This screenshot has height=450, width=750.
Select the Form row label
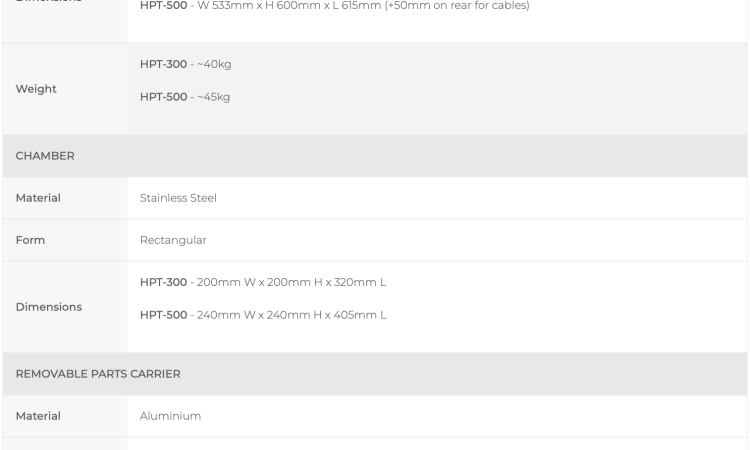pos(30,240)
